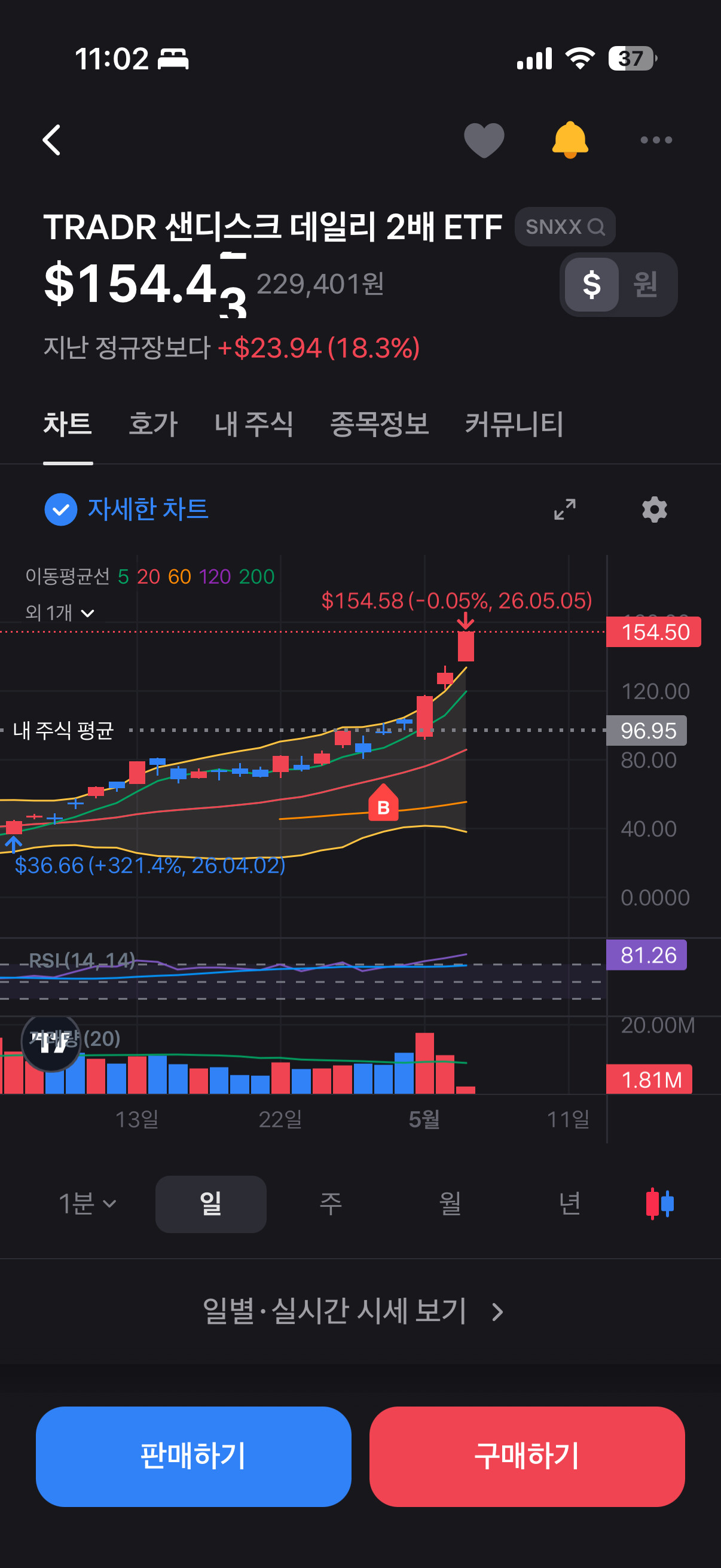
Task: Tap the 구매하기 buy button
Action: (x=527, y=1456)
